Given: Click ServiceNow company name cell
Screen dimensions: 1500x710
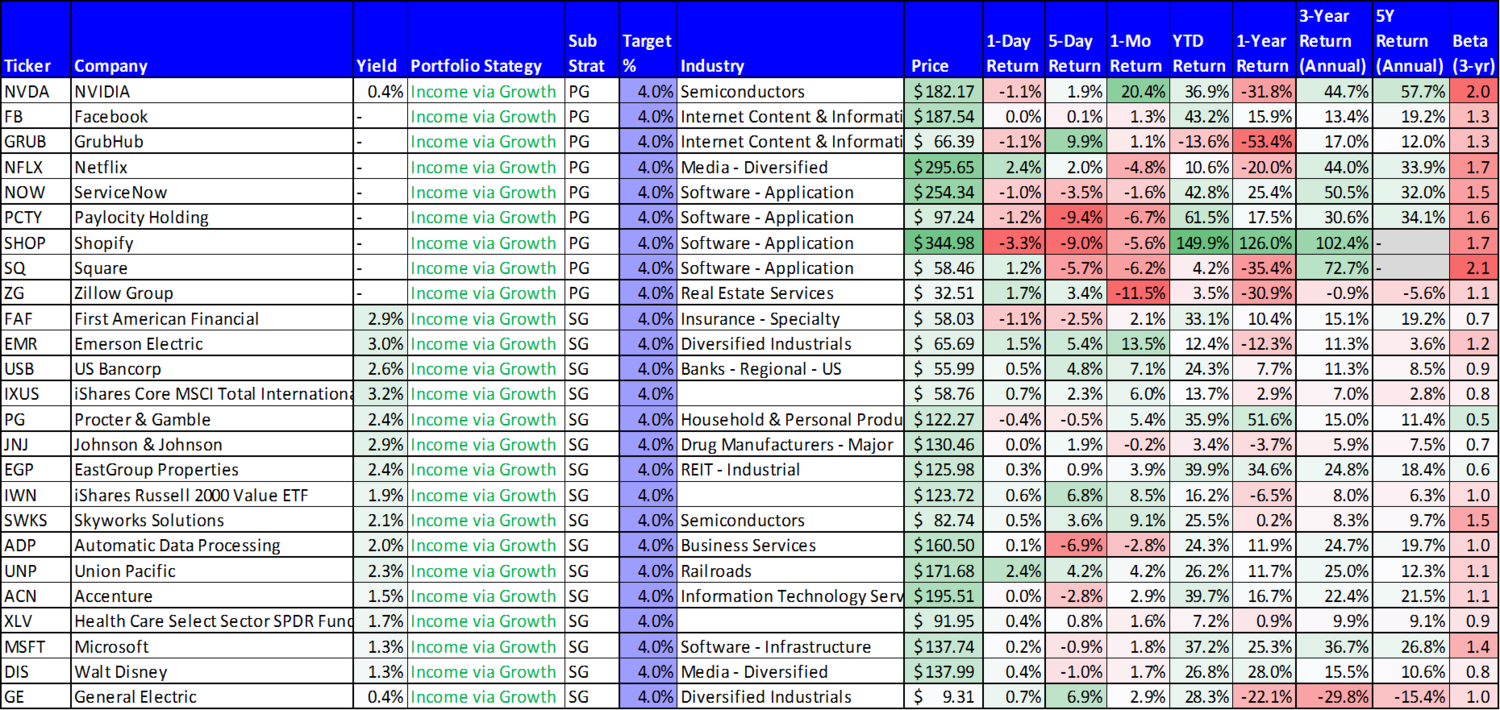Looking at the screenshot, I should point(212,192).
